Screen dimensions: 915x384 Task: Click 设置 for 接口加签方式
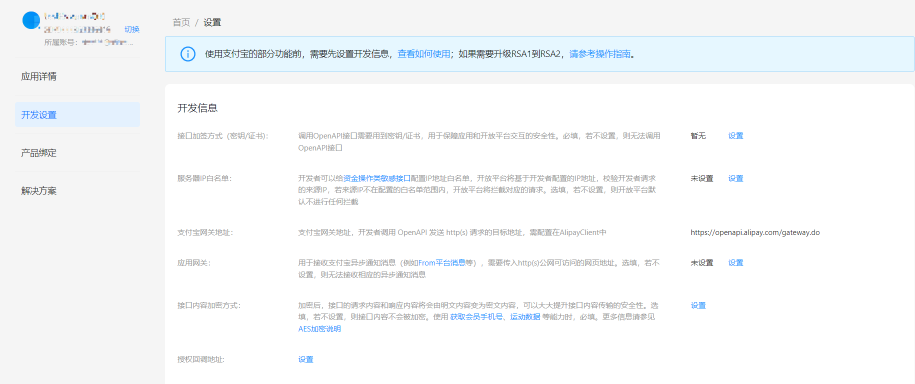click(x=735, y=135)
